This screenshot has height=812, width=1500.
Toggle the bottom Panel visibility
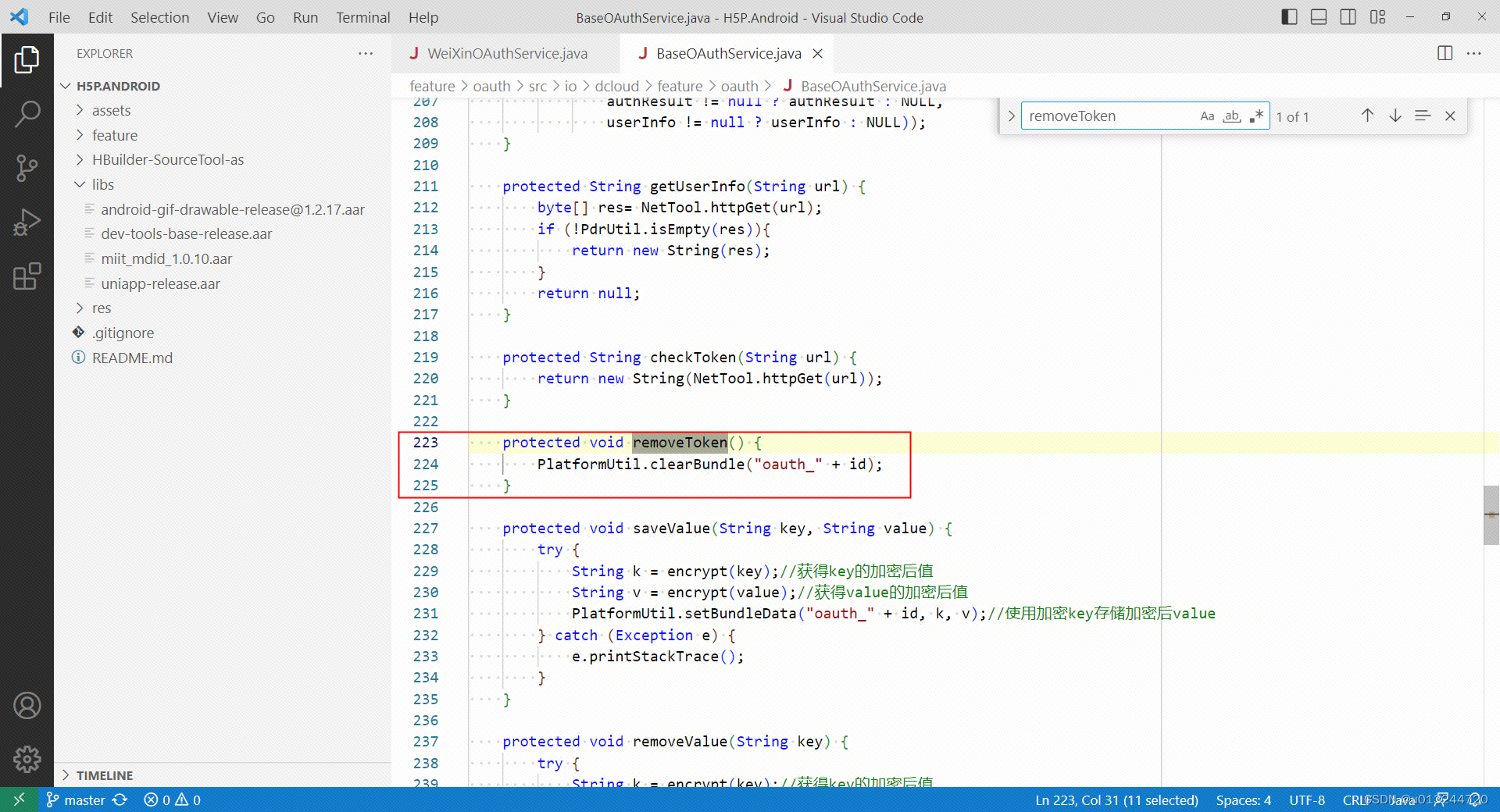[x=1319, y=17]
